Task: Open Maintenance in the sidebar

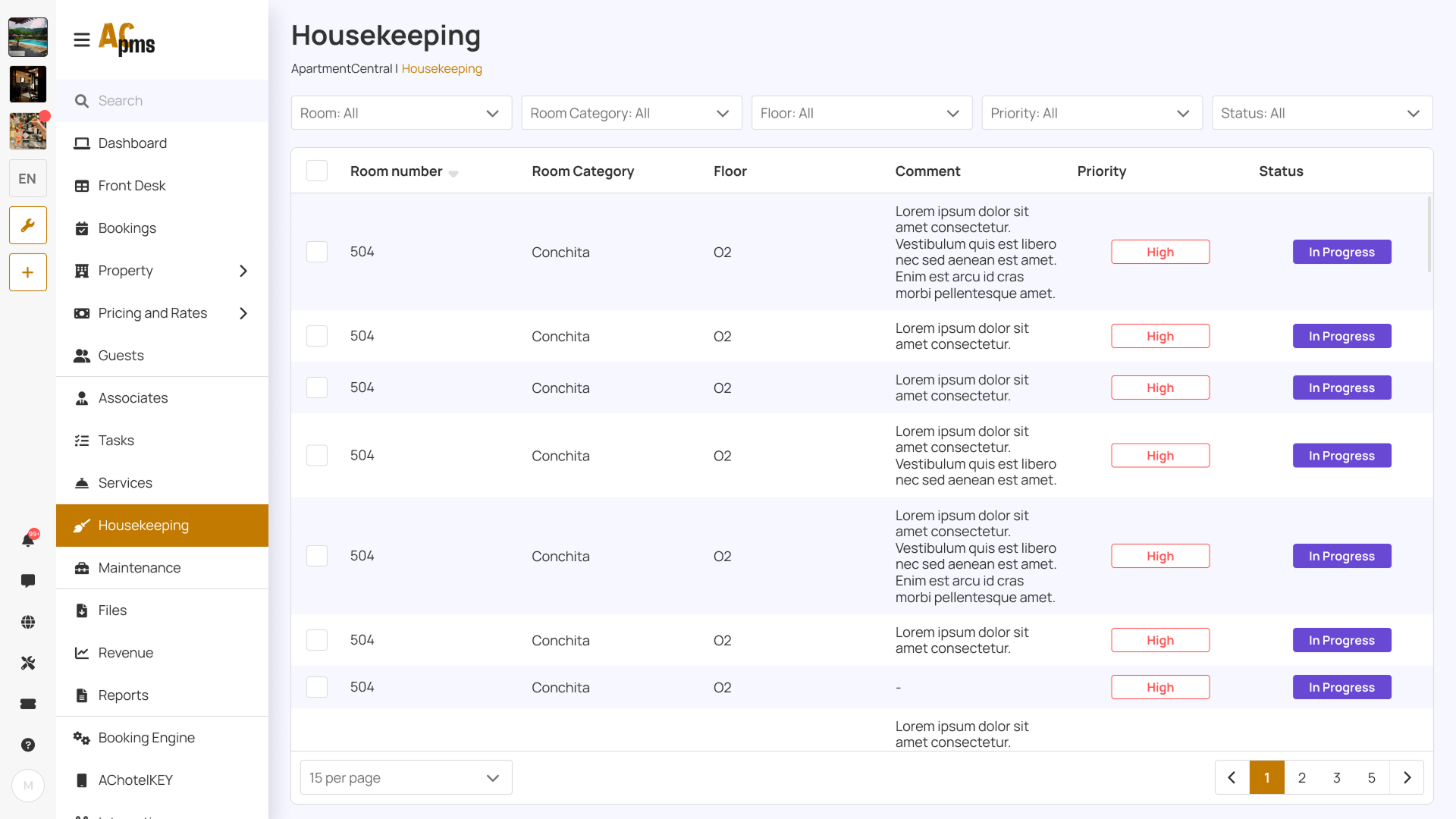Action: click(x=140, y=568)
